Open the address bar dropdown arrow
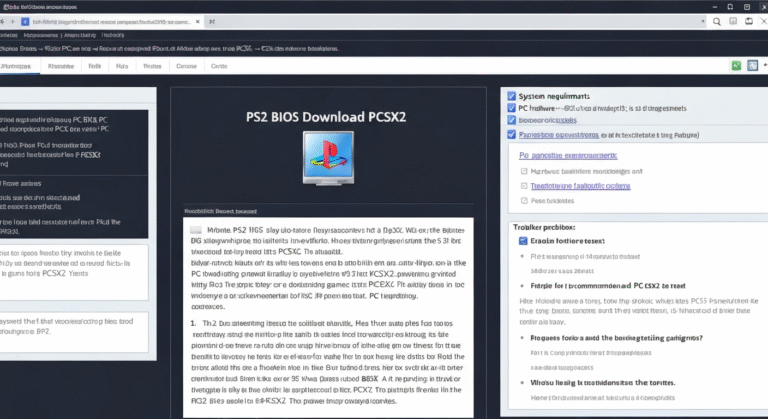The height and width of the screenshot is (419, 768). (x=703, y=22)
